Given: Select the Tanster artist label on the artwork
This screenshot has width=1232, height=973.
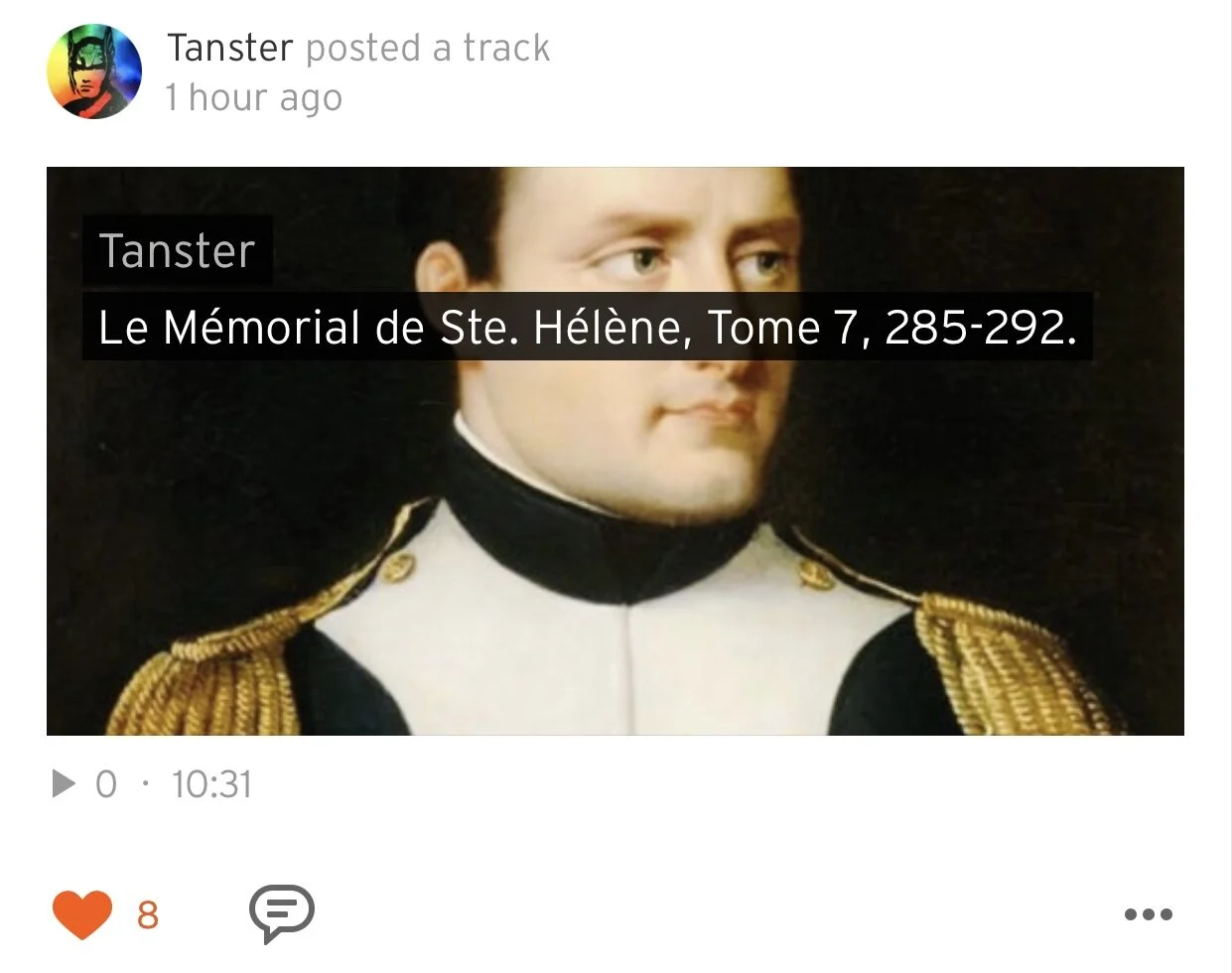Looking at the screenshot, I should click(x=177, y=250).
